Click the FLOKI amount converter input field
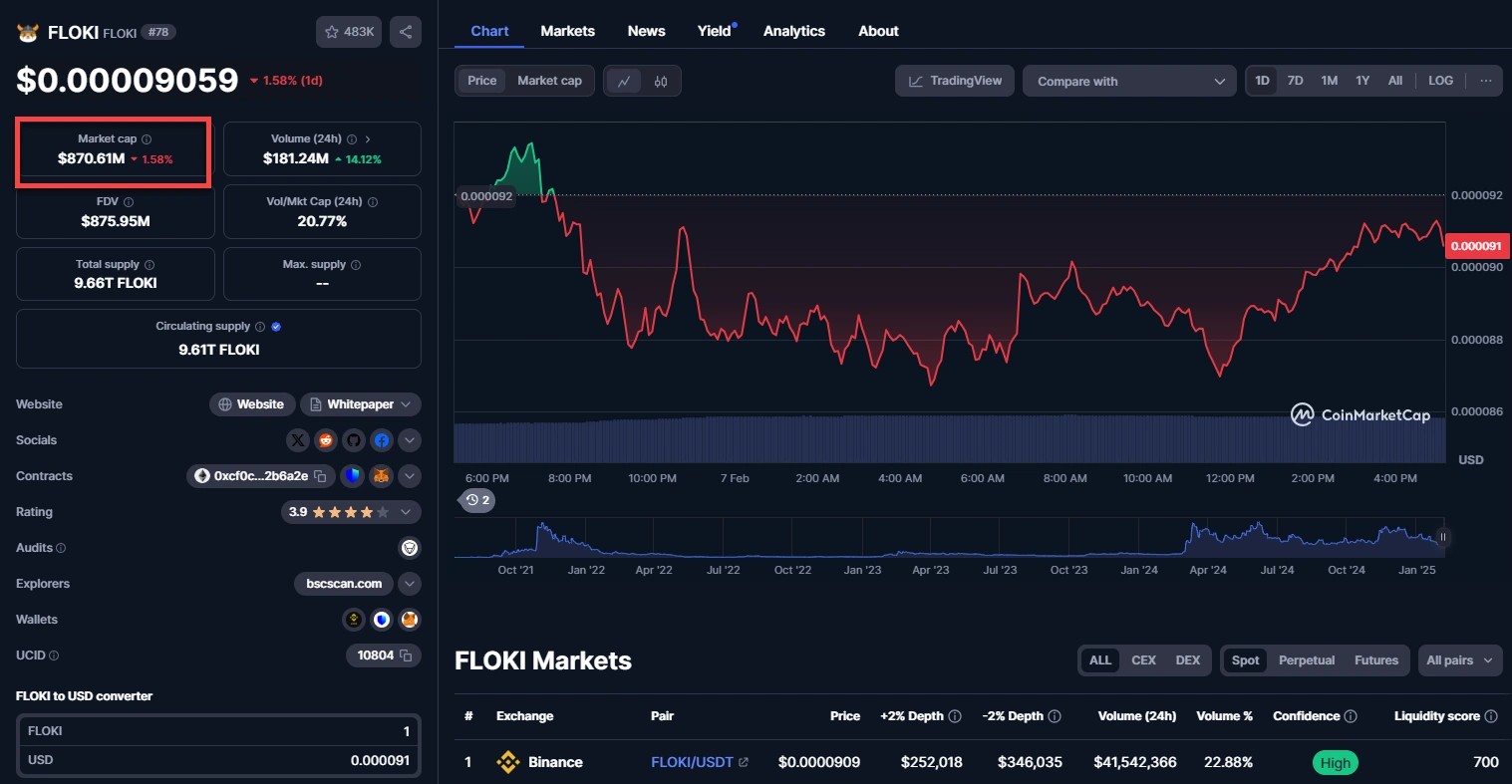Screen dimensions: 1512x784 point(219,731)
